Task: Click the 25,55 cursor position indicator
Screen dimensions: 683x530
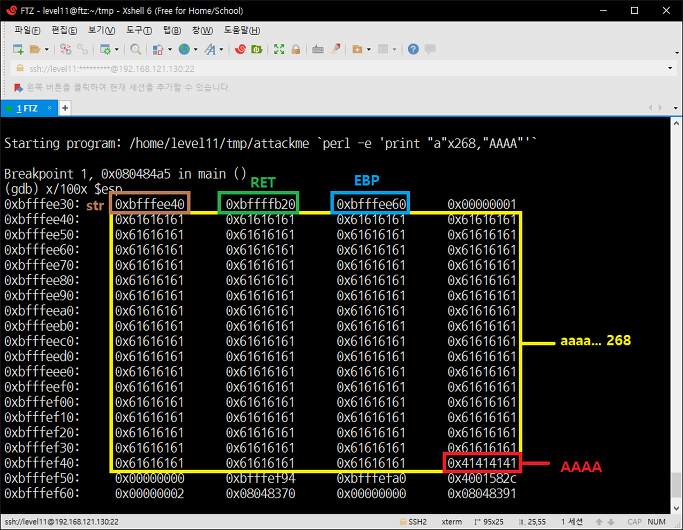Action: pyautogui.click(x=532, y=522)
